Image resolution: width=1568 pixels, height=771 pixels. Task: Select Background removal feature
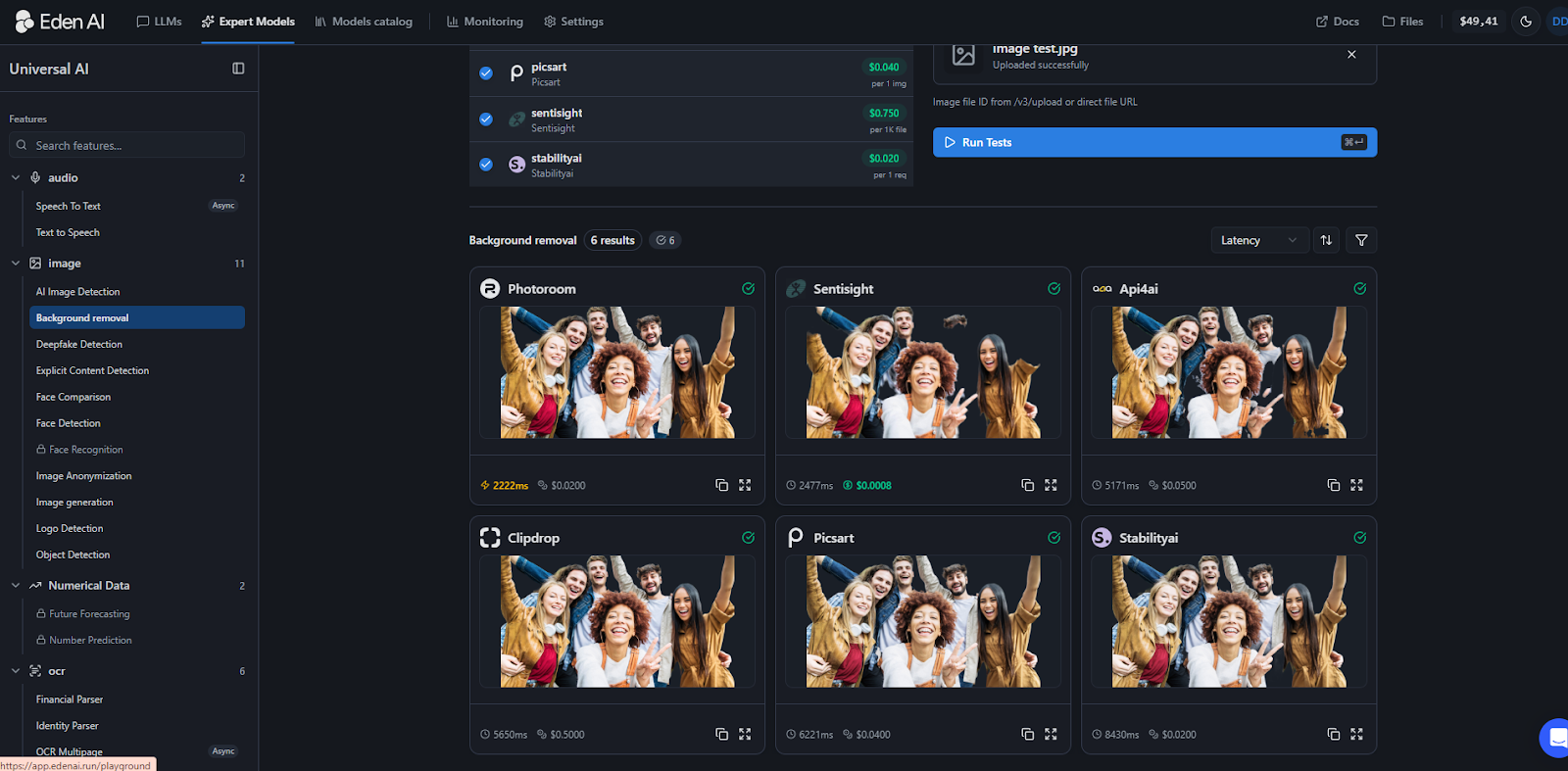click(137, 317)
